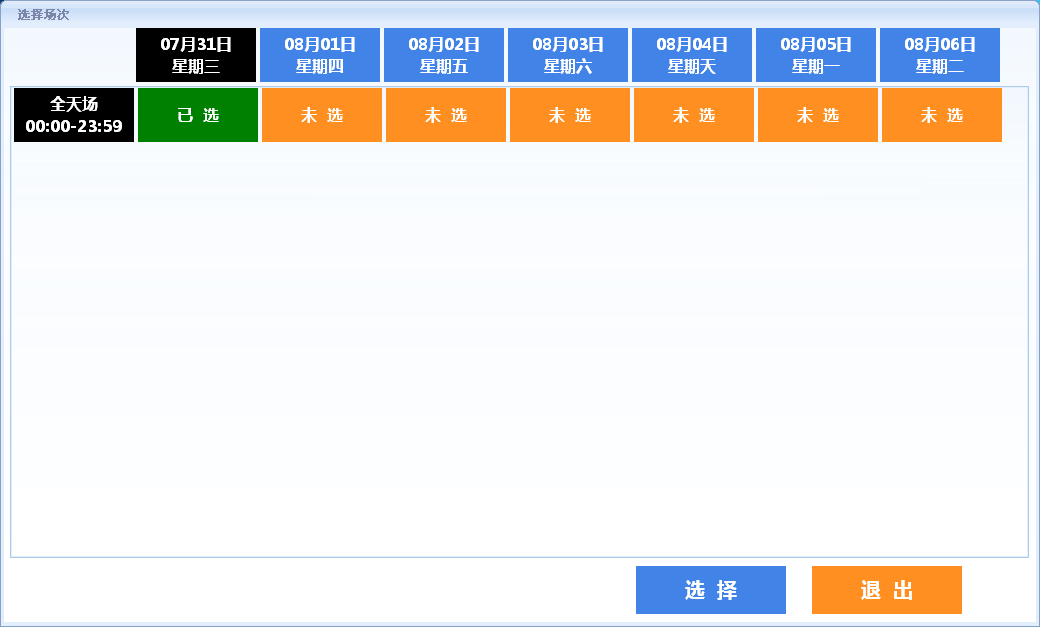Screen dimensions: 1040x627
Task: Toggle the 未选 slot under 08月05日 星期一
Action: click(x=818, y=115)
